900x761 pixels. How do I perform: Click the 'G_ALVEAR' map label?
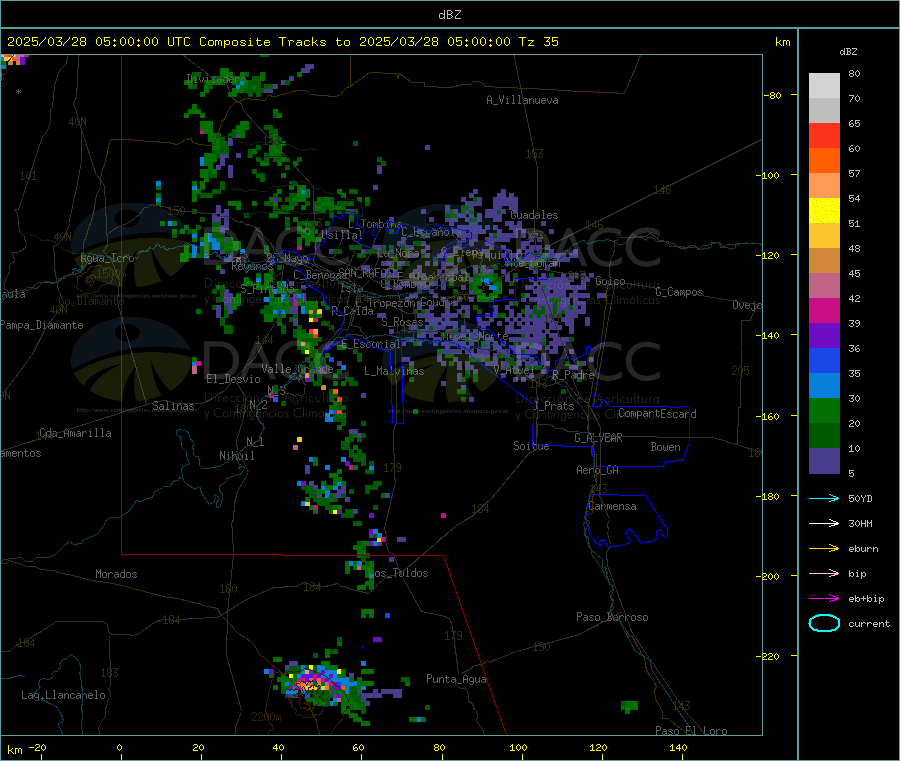(x=598, y=438)
